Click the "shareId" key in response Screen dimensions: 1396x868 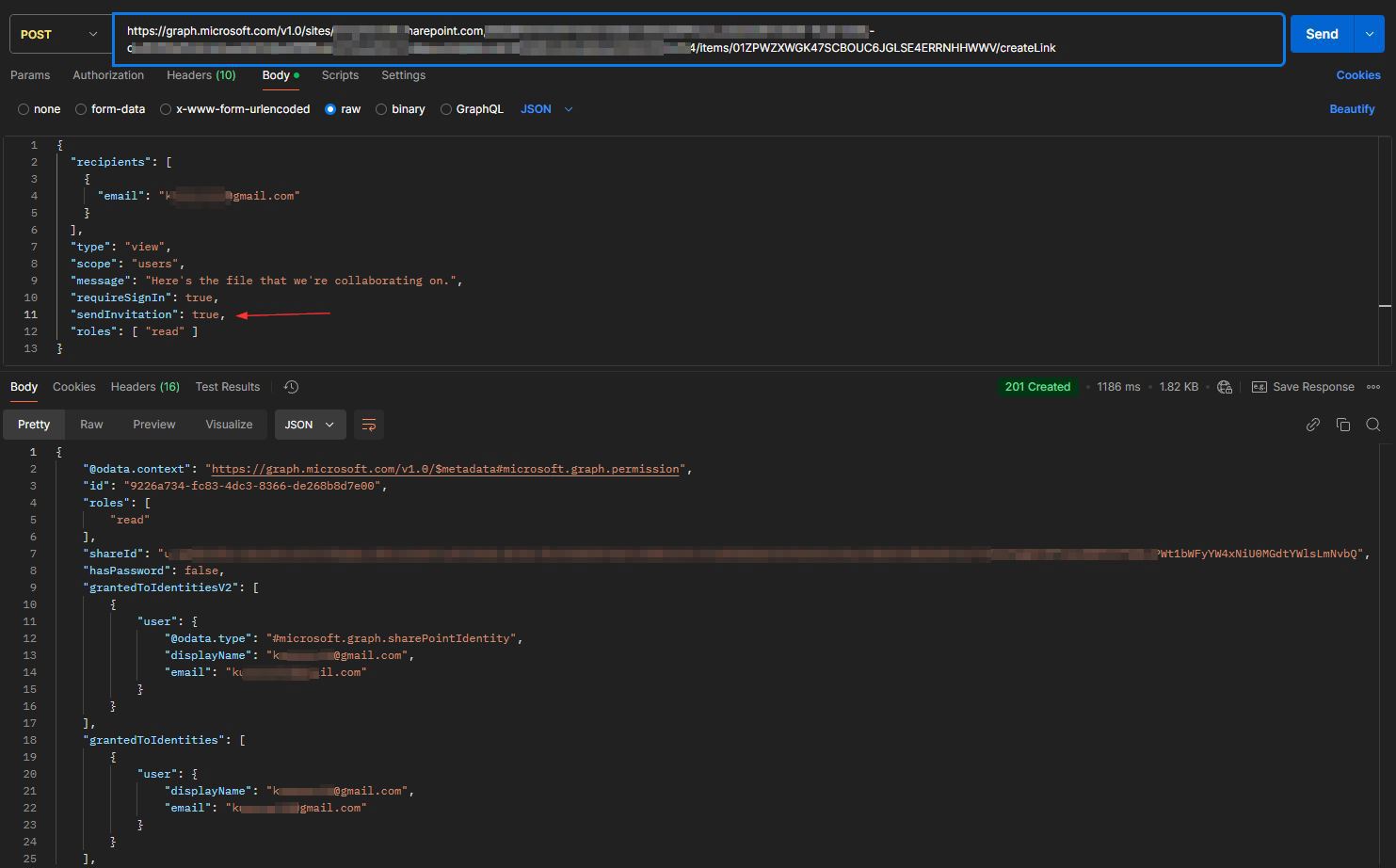coord(114,554)
